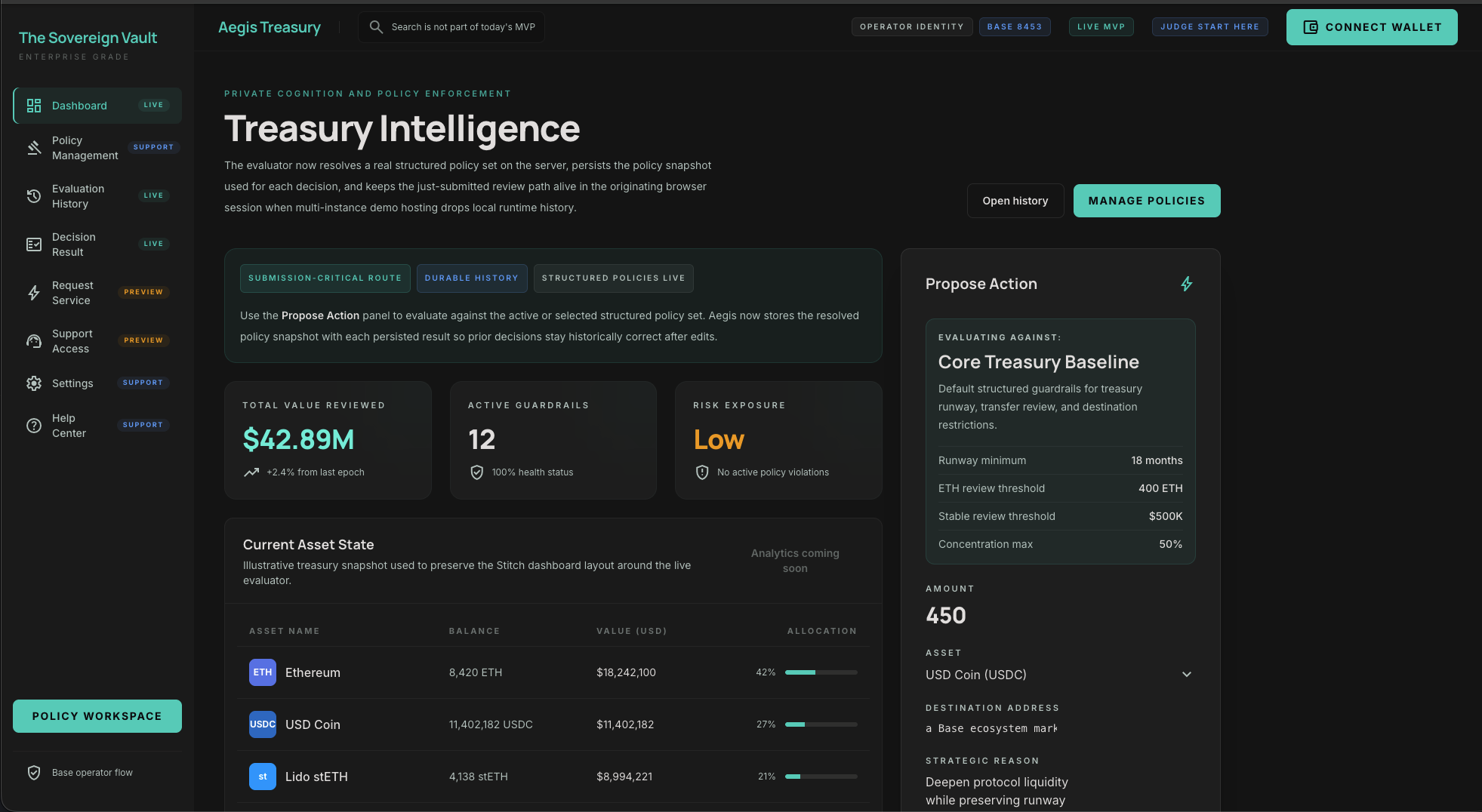Click the Judge Start Here badge

coord(1209,27)
